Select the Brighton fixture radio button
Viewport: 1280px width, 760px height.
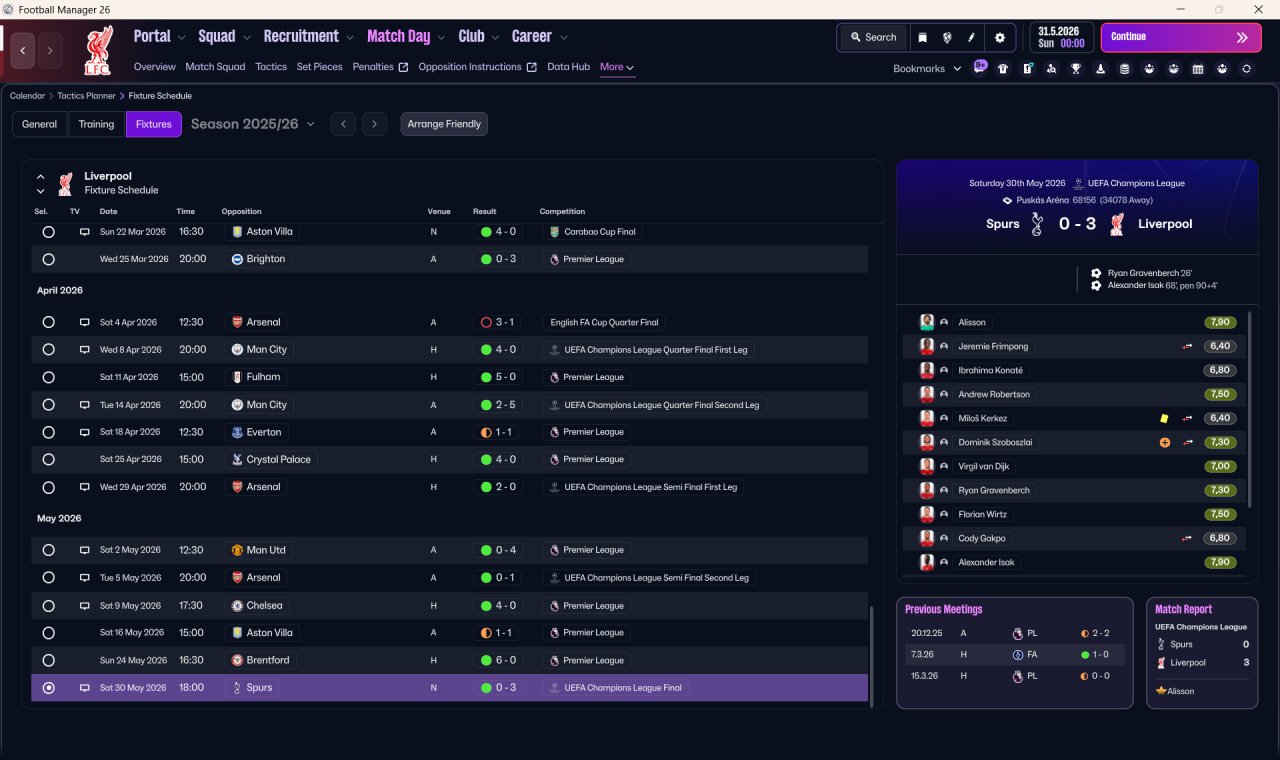pyautogui.click(x=48, y=259)
